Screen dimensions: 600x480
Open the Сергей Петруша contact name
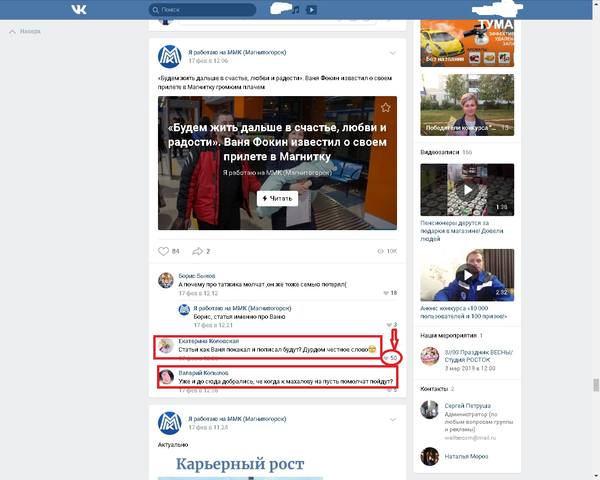point(467,406)
